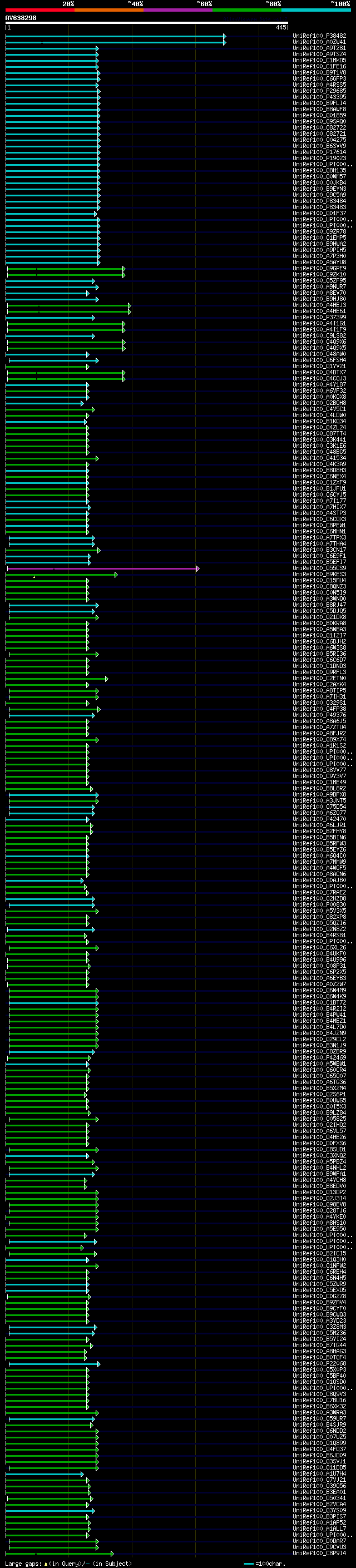Choose the UniRef100_Q07UZ5 entry
The width and height of the screenshot is (356, 1568).
click(319, 1437)
